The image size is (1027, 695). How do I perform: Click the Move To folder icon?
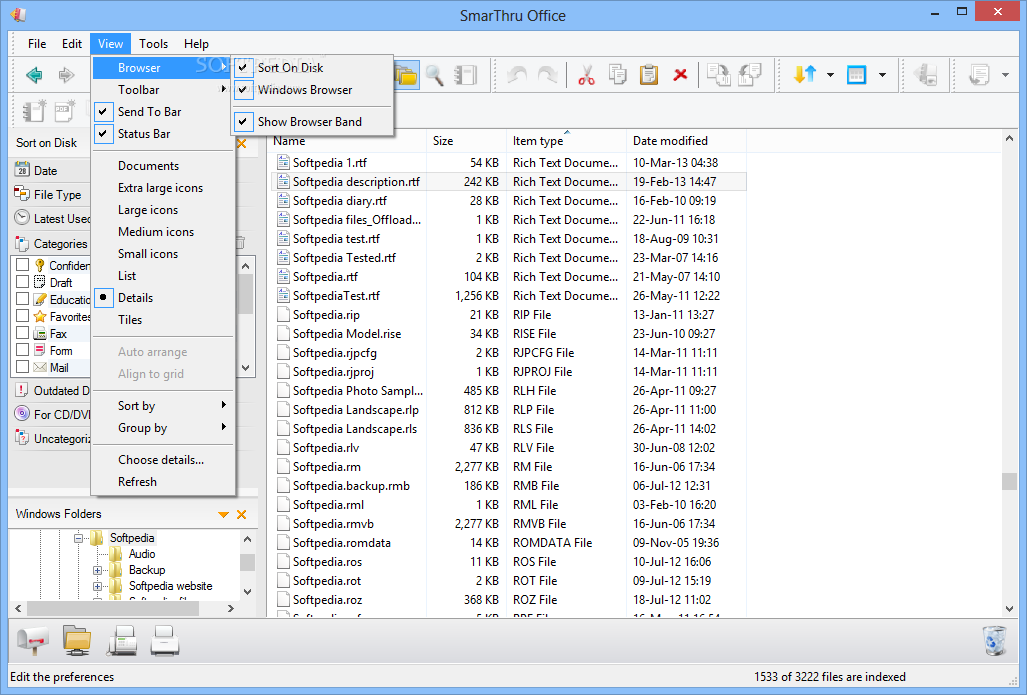click(749, 75)
